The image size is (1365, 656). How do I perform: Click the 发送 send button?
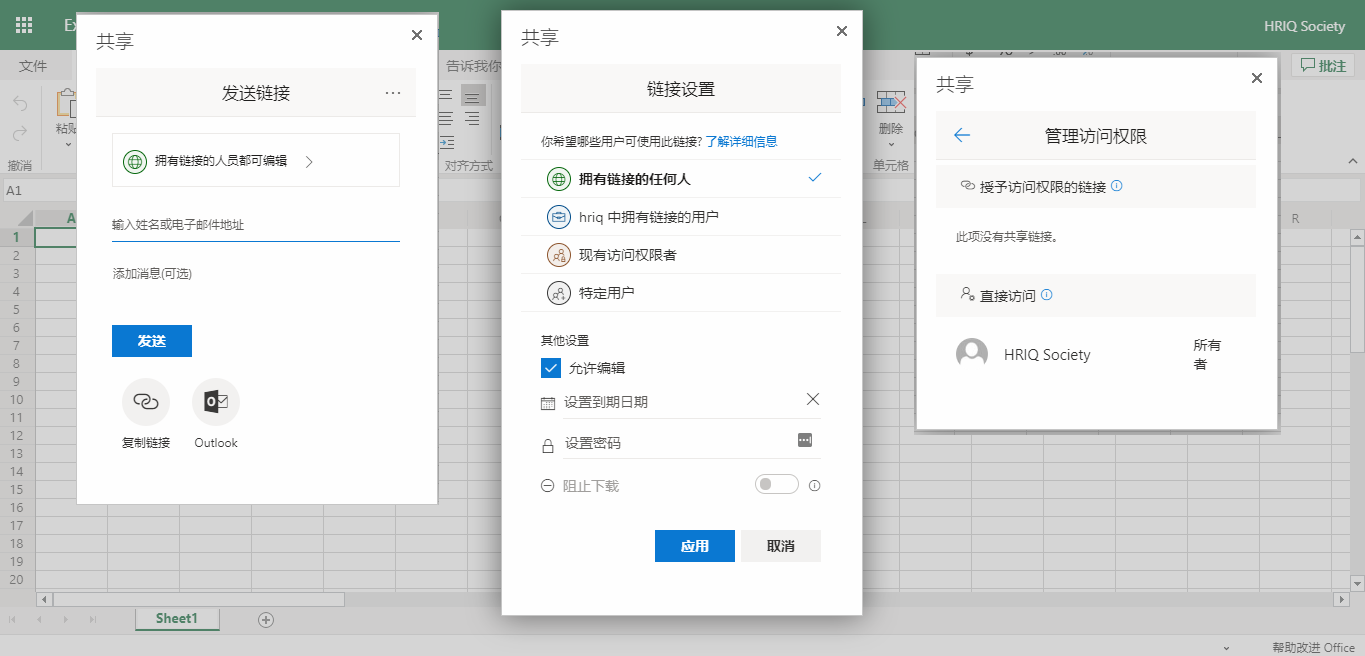tap(151, 340)
